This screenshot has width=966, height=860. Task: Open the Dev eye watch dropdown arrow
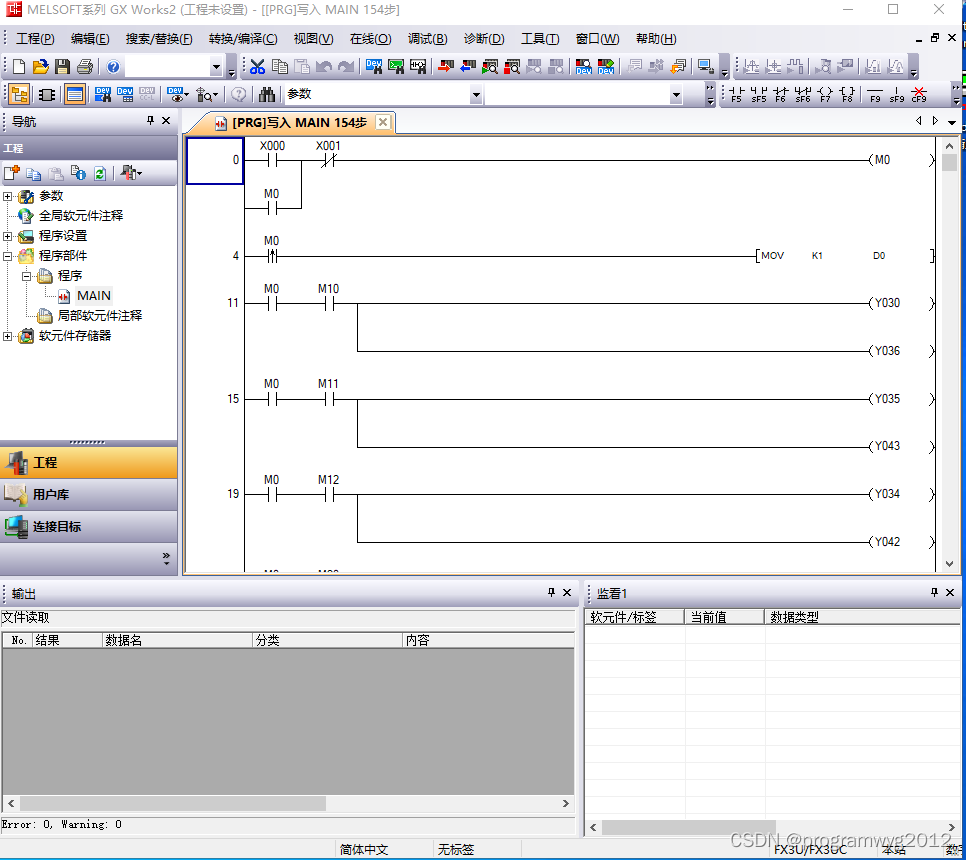pos(187,95)
